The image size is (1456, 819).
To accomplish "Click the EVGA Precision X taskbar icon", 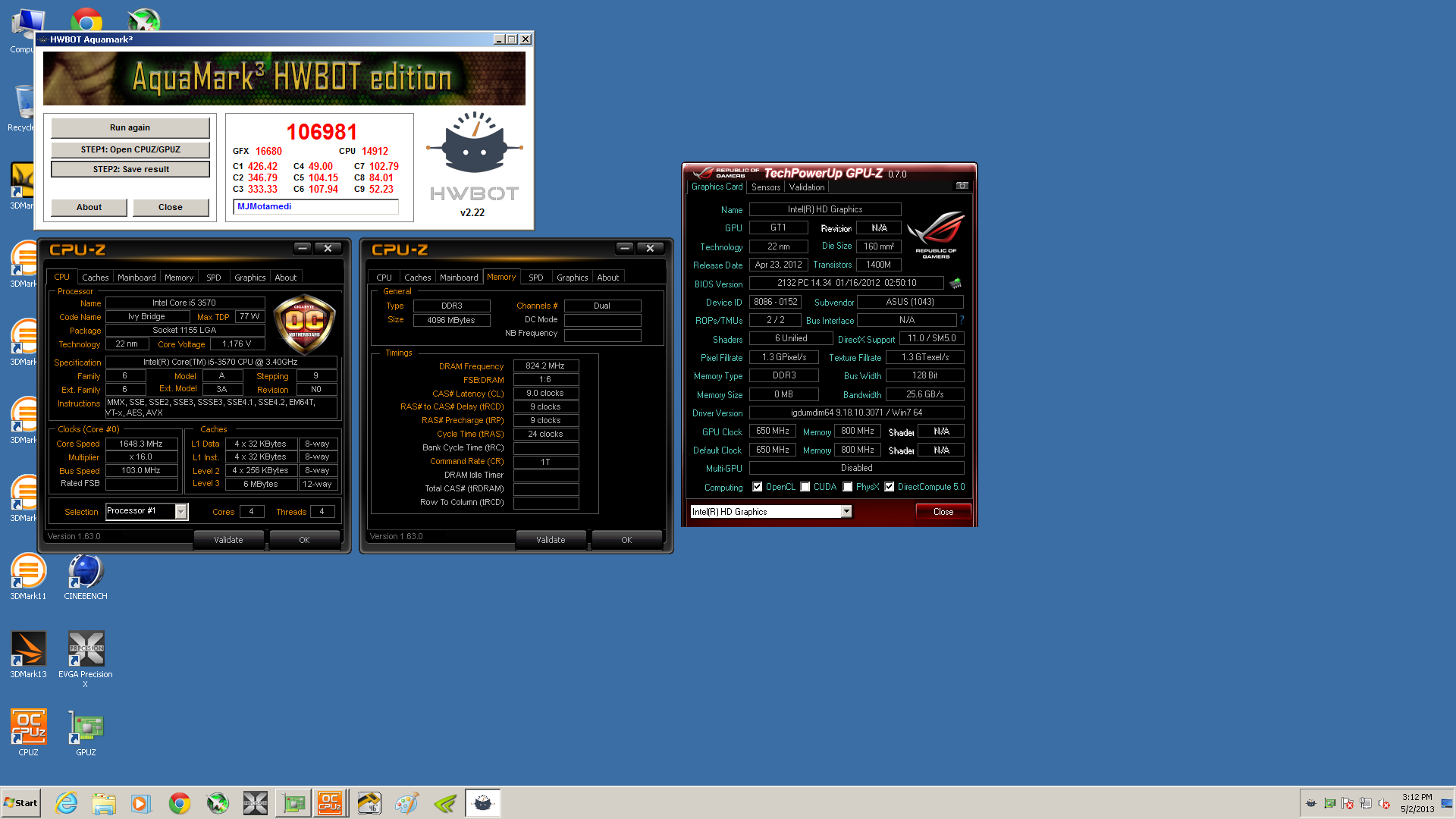I will (256, 803).
